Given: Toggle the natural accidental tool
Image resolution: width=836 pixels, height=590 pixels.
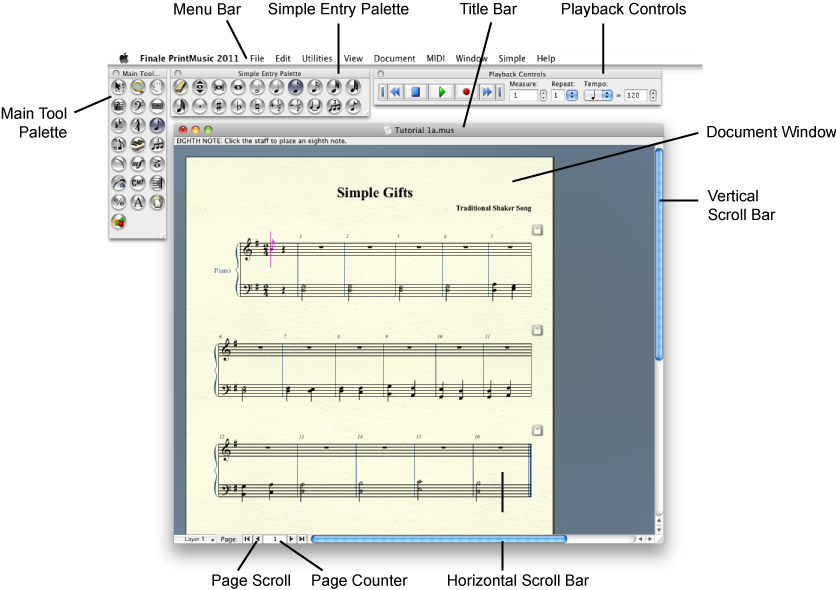Looking at the screenshot, I should (x=257, y=106).
